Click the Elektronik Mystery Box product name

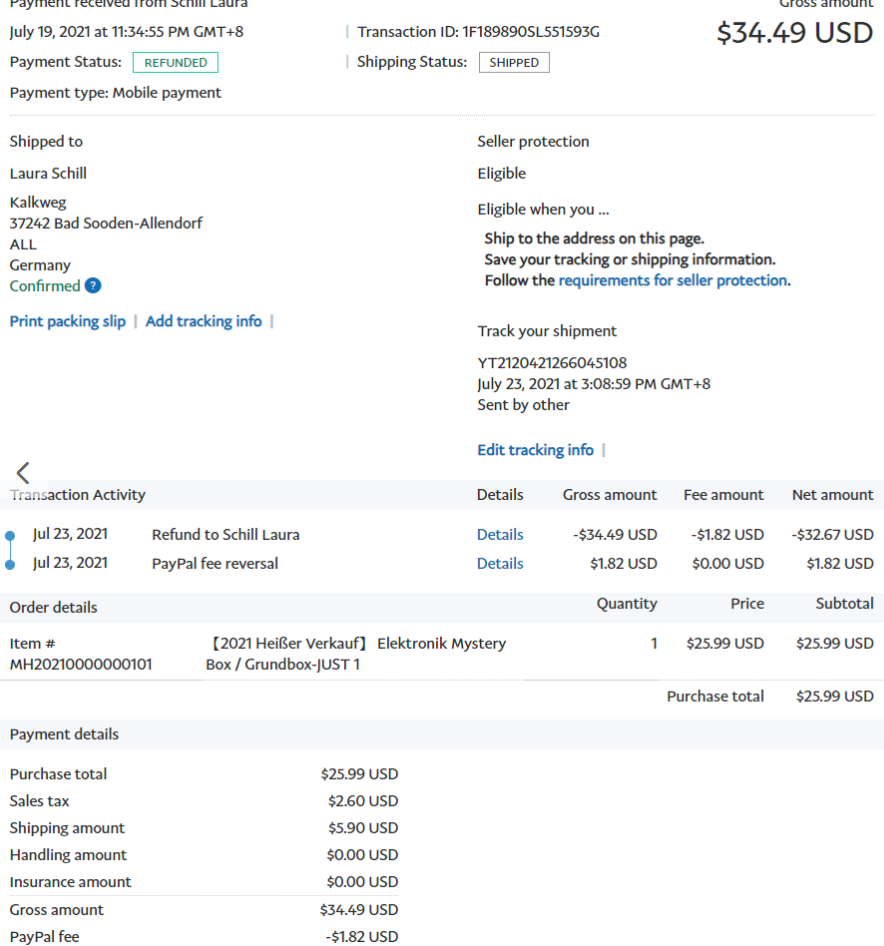pos(356,653)
